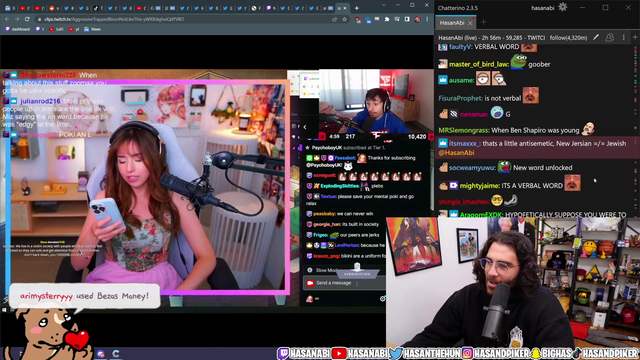The width and height of the screenshot is (640, 360).
Task: Click the pepe emote before goober
Action: tap(518, 62)
